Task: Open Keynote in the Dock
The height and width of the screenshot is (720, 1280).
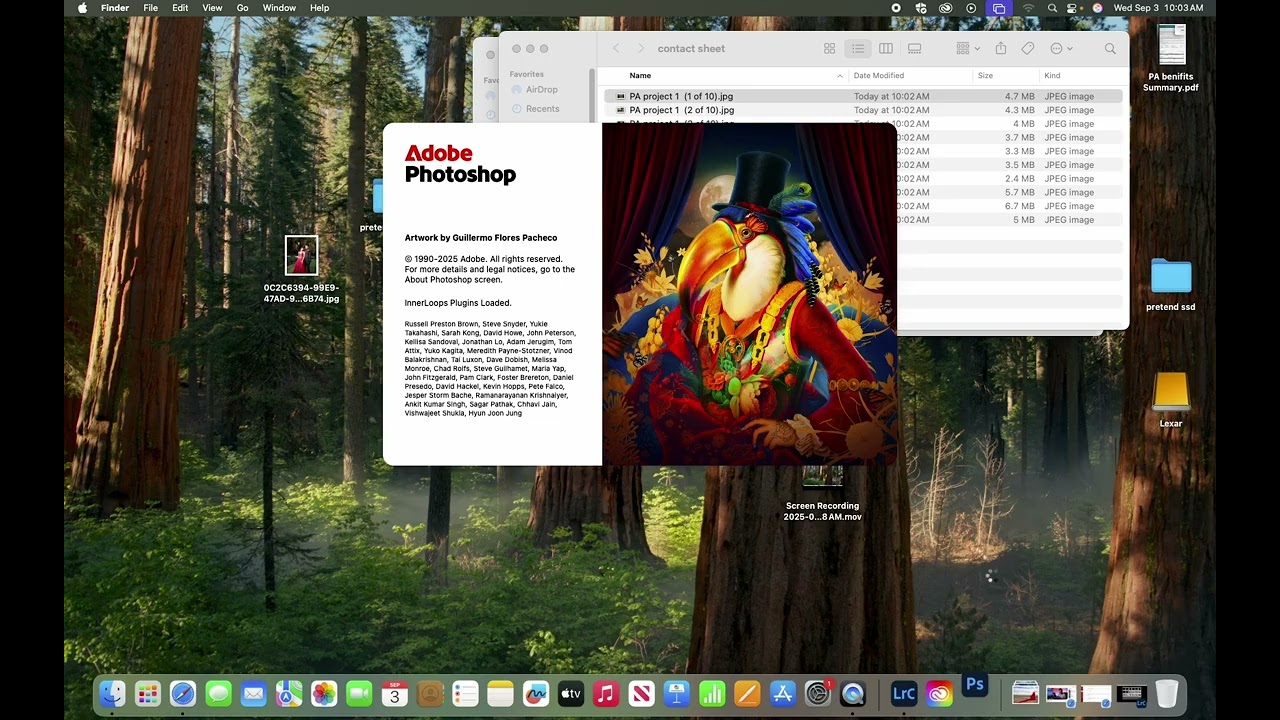Action: pyautogui.click(x=677, y=694)
